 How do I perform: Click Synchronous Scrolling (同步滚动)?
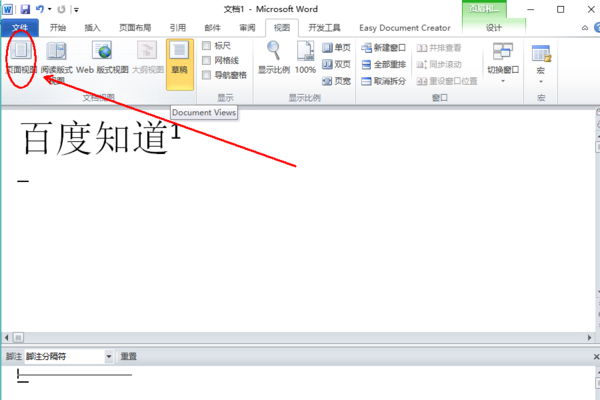click(439, 64)
